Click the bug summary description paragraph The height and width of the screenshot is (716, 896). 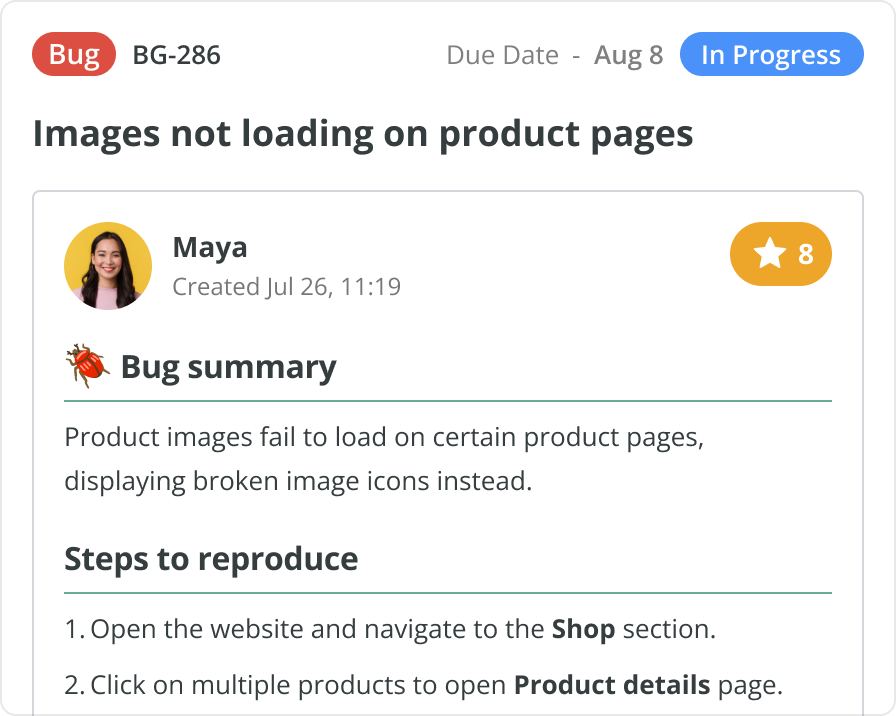pos(383,438)
